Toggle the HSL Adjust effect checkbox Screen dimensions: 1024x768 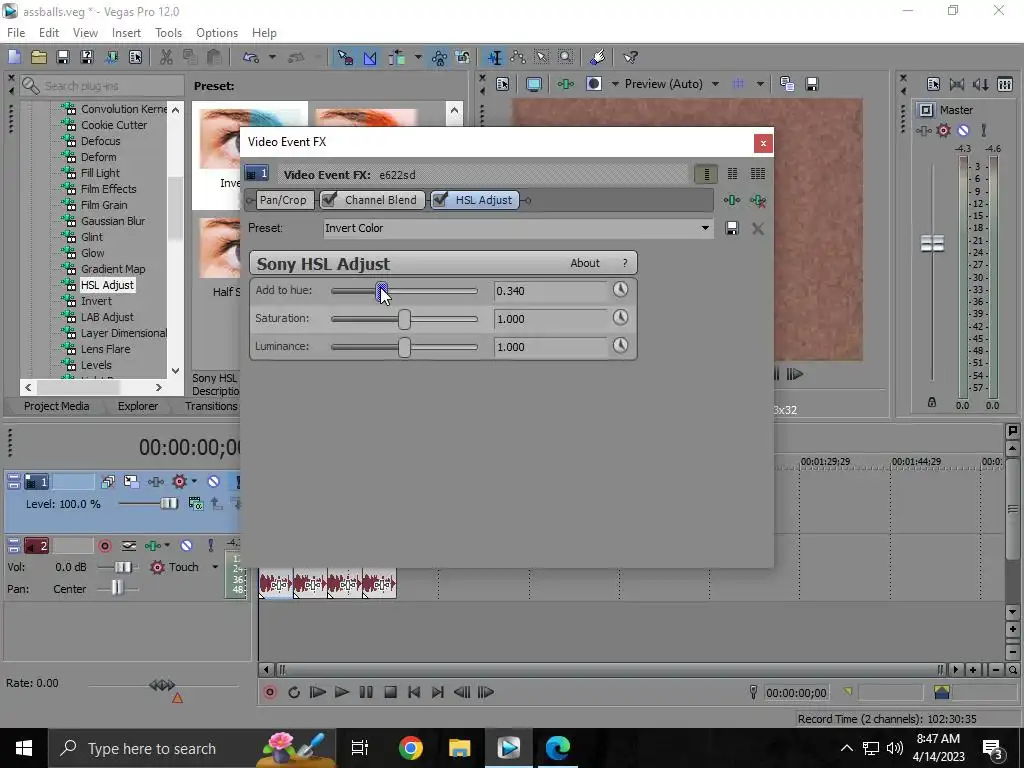point(440,200)
